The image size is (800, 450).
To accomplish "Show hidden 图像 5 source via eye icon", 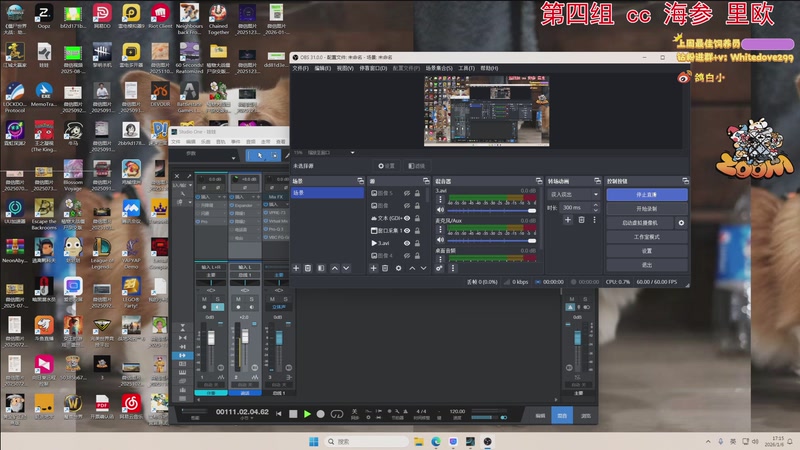I will [x=407, y=193].
